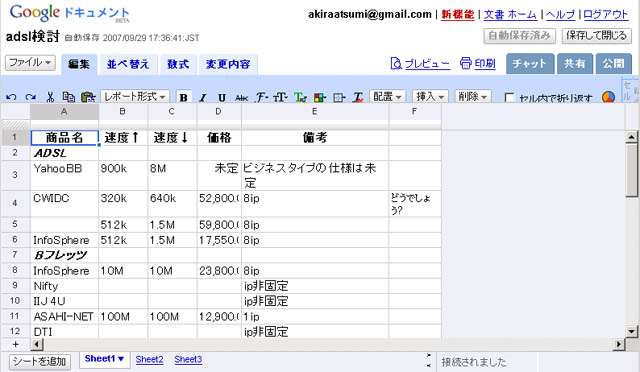Select the ASAHI-NET cell
The width and height of the screenshot is (640, 372).
(64, 316)
